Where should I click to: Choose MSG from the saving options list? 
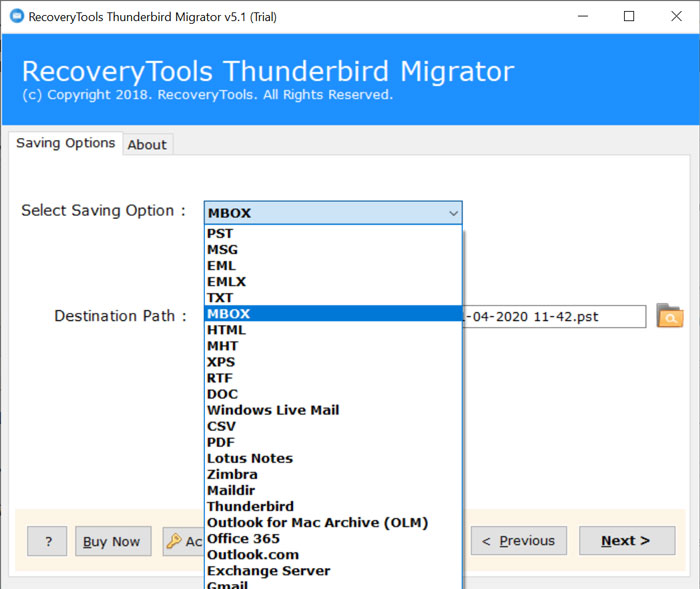point(333,250)
